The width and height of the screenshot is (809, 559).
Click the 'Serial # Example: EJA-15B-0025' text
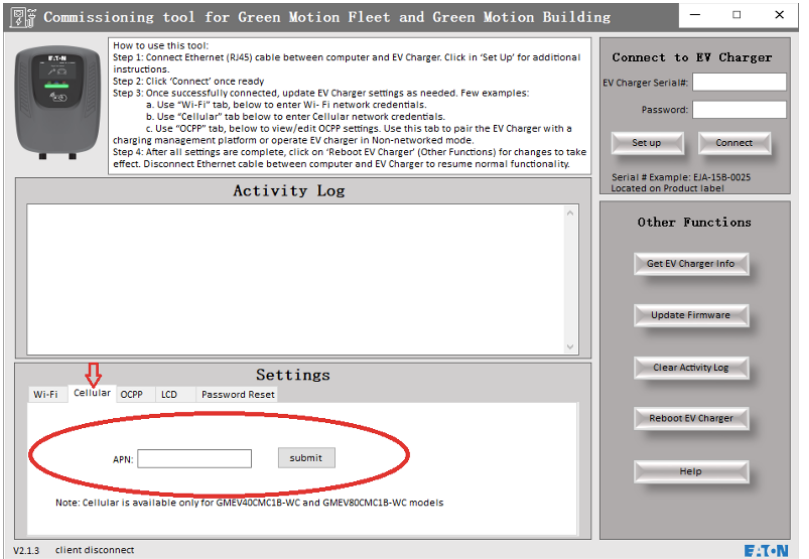coord(681,177)
